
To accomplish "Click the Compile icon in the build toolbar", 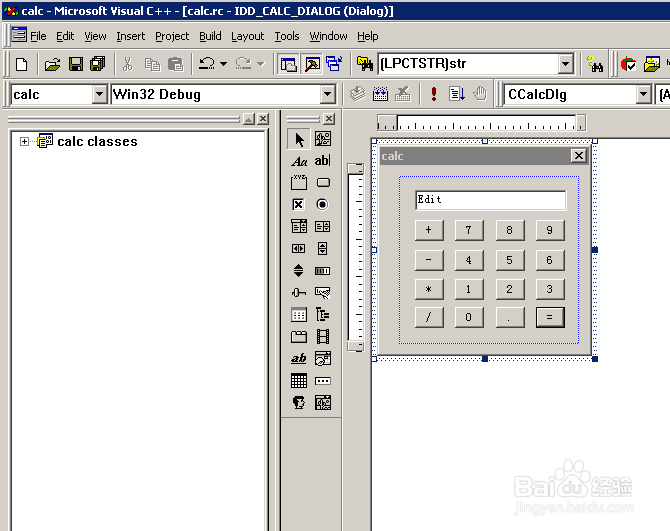I will 358,94.
